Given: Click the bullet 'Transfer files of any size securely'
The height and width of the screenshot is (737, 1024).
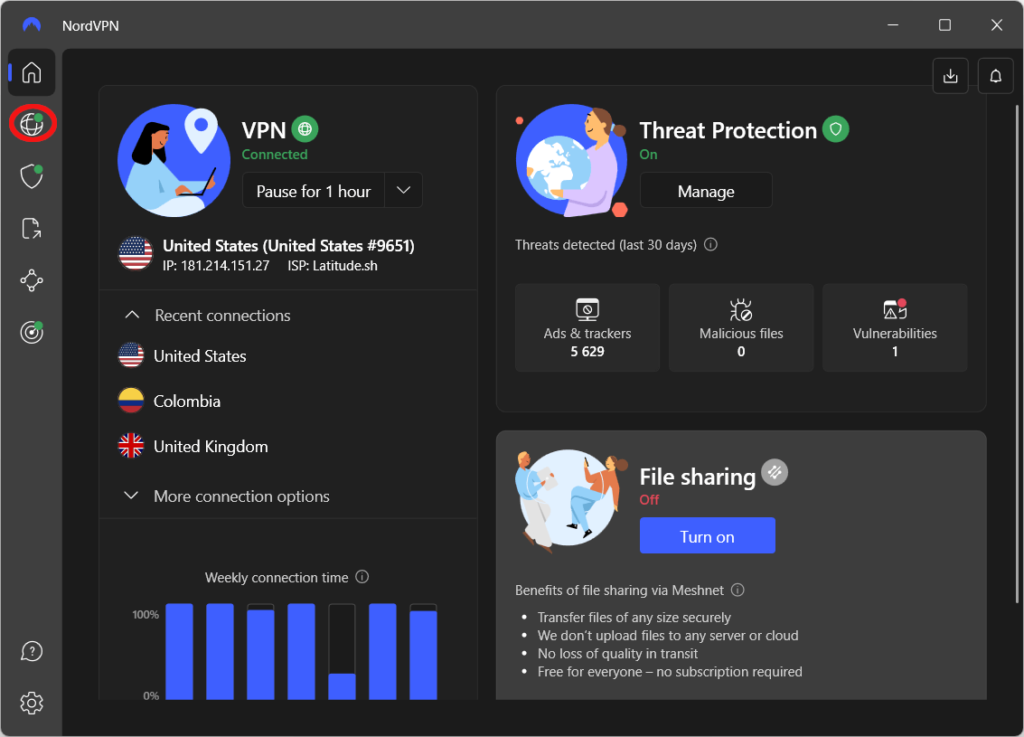Looking at the screenshot, I should click(634, 617).
